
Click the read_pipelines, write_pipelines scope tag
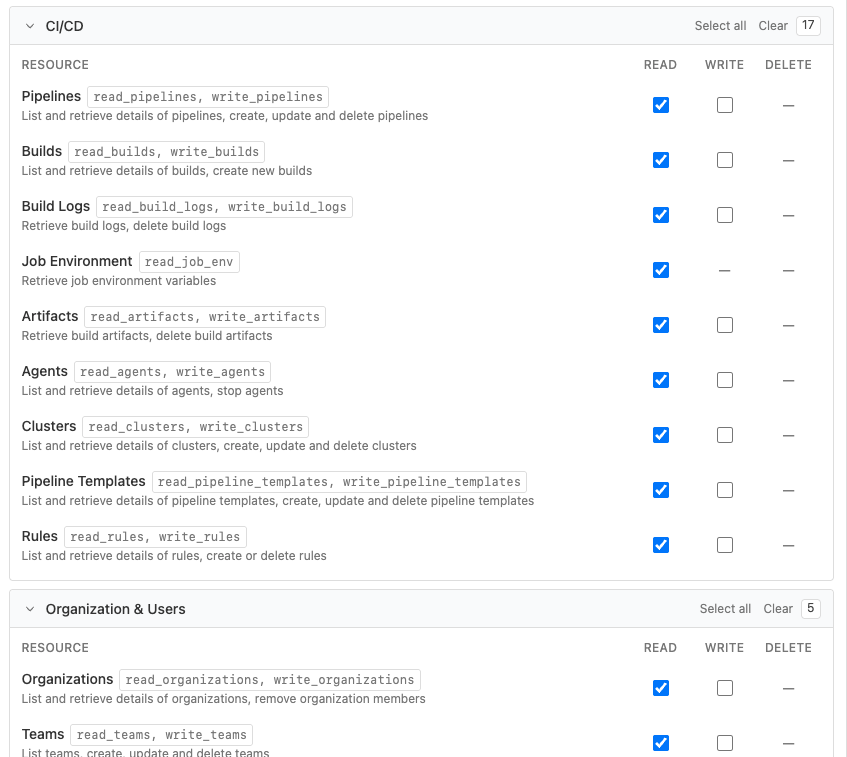pyautogui.click(x=208, y=97)
